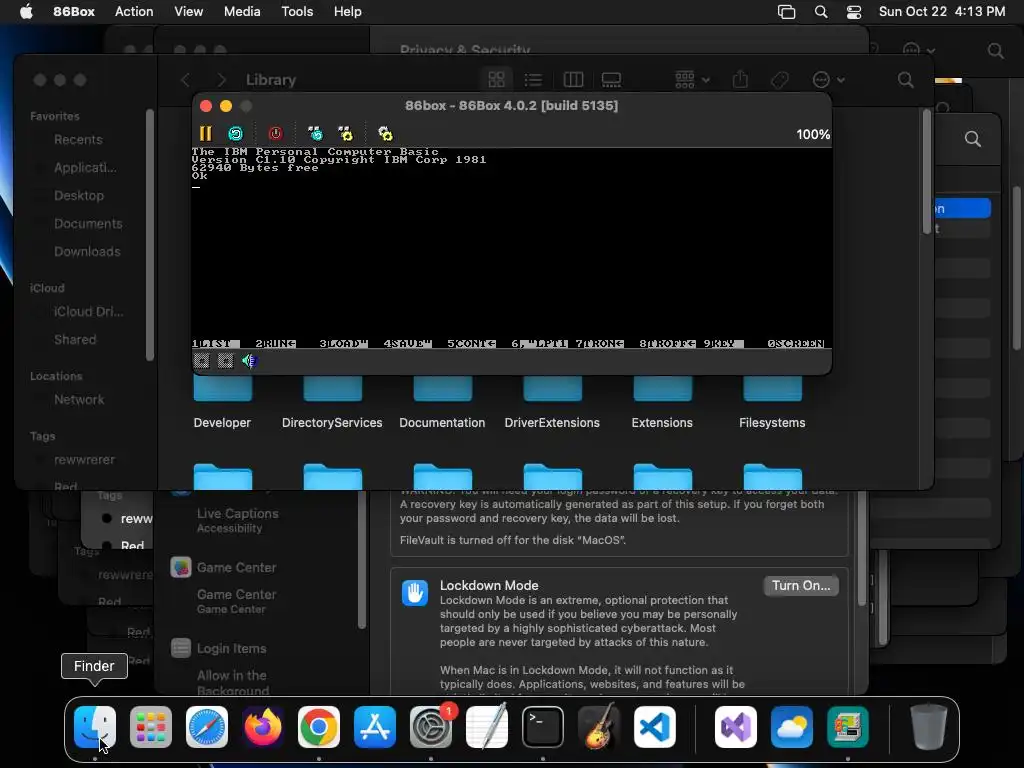This screenshot has width=1024, height=768.
Task: Open Spotlight search in menu bar
Action: pyautogui.click(x=821, y=12)
